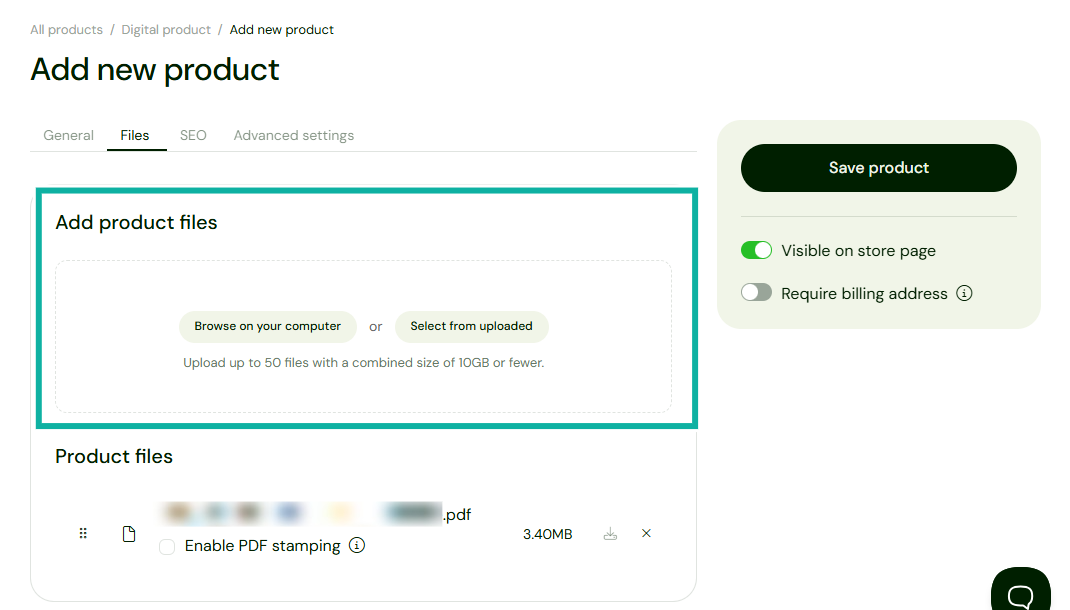Screen dimensions: 1070x610
Task: Remove the uploaded PDF using the X icon
Action: click(x=646, y=533)
